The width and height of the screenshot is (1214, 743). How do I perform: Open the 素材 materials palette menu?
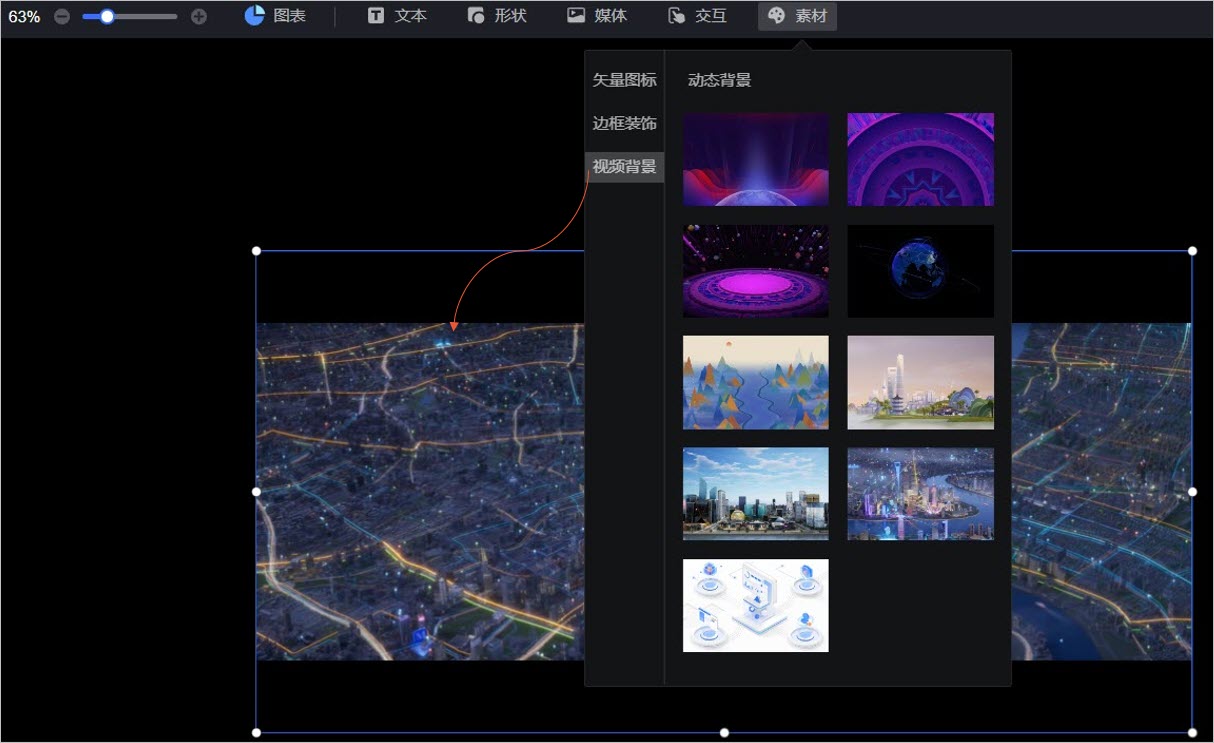click(797, 16)
